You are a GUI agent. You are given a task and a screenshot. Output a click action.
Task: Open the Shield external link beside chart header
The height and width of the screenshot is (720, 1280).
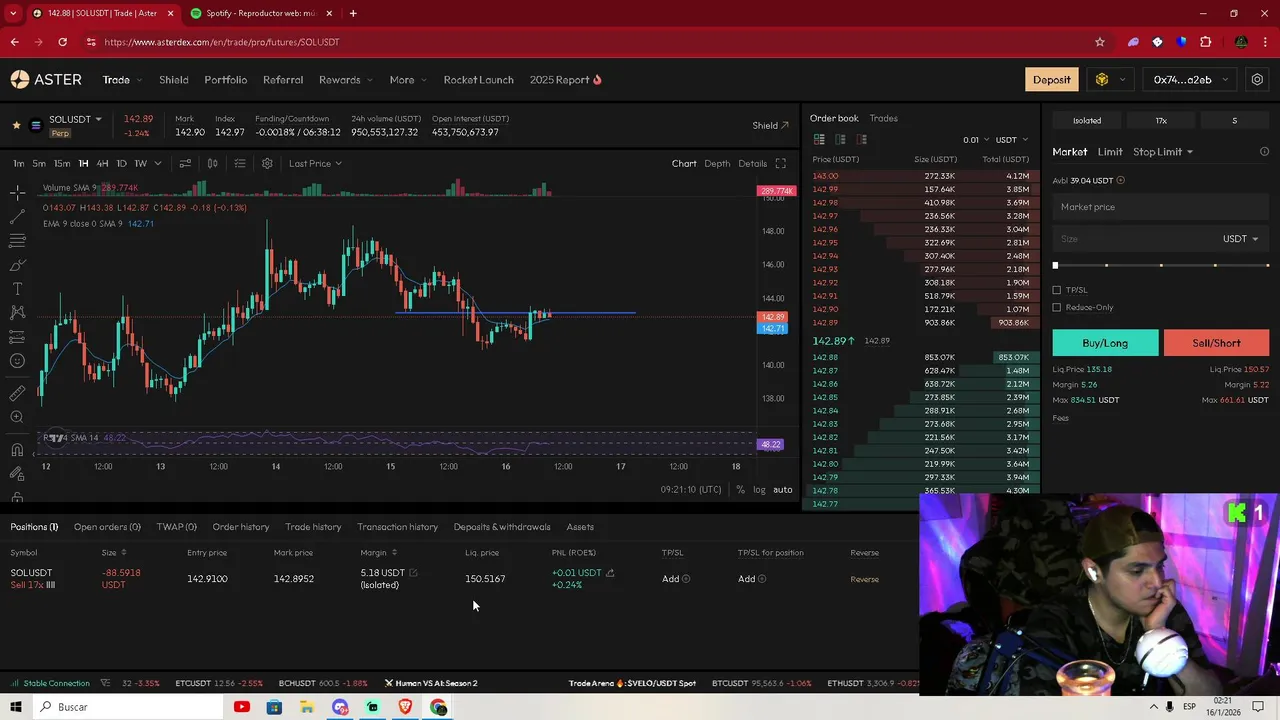coord(771,125)
